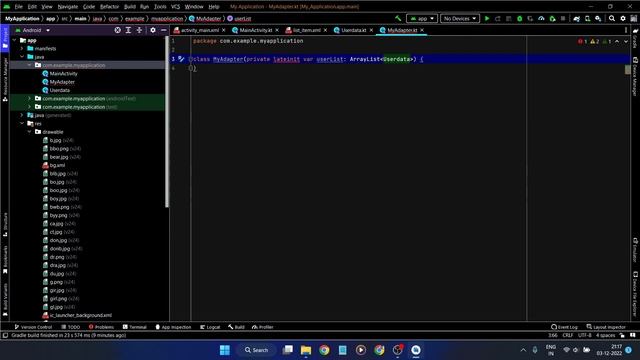Open the Build menu

(x=130, y=7)
